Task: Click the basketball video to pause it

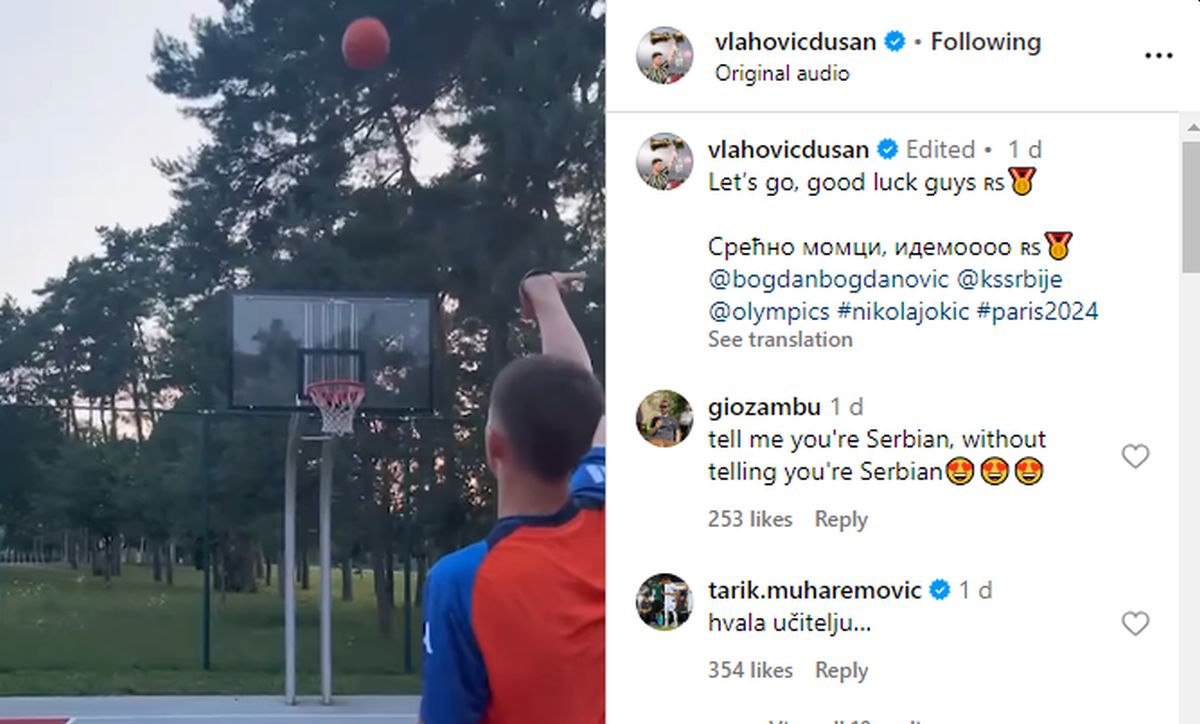Action: pyautogui.click(x=302, y=362)
